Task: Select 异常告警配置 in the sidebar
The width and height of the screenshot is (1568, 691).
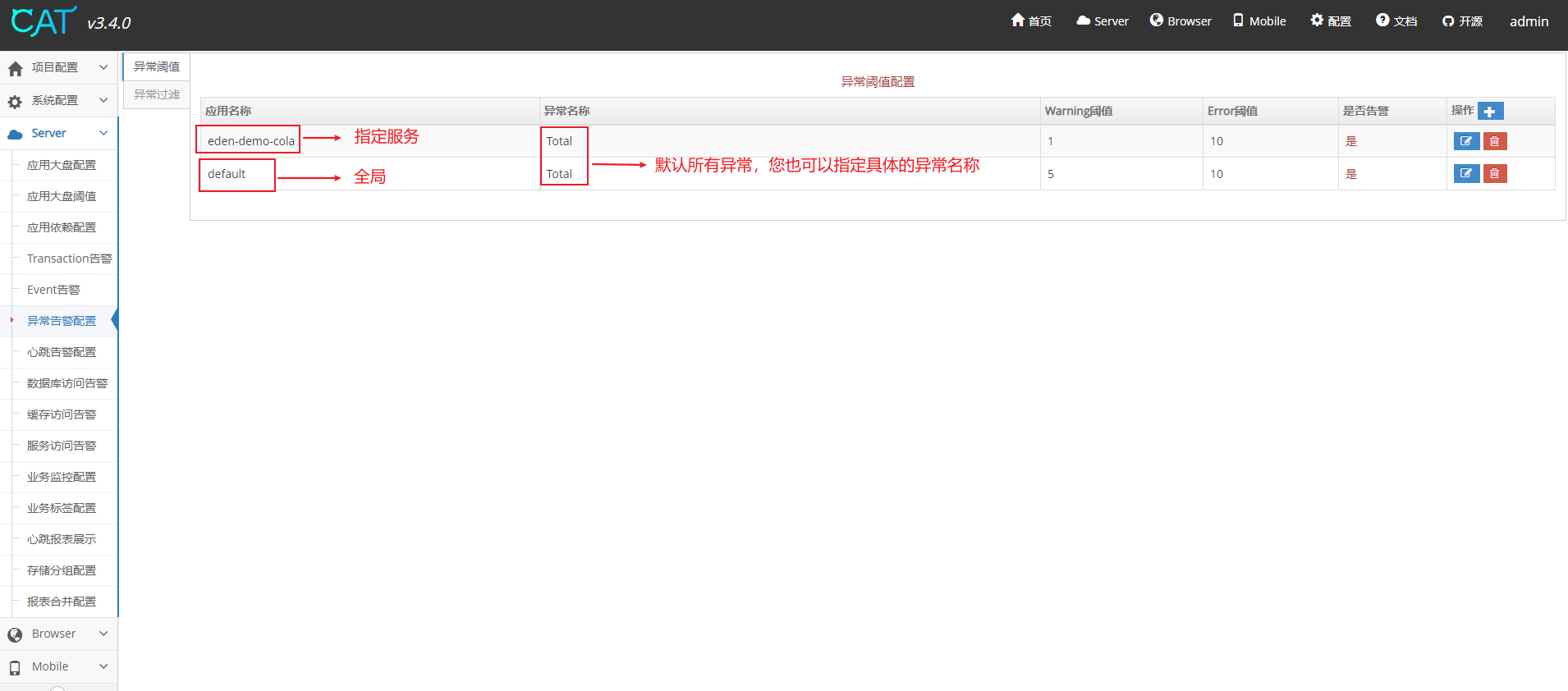Action: [62, 321]
